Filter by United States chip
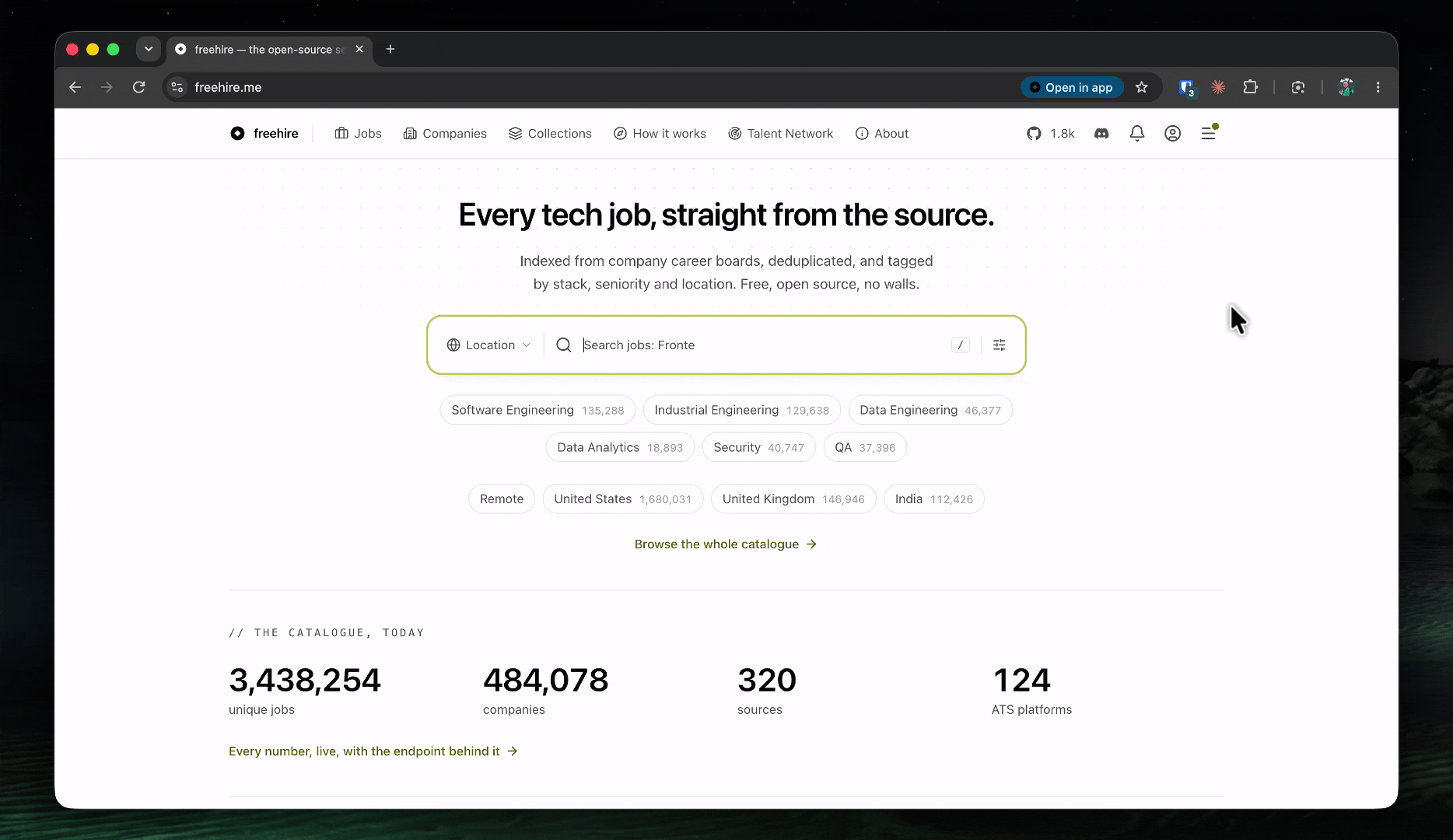The width and height of the screenshot is (1453, 840). (623, 499)
